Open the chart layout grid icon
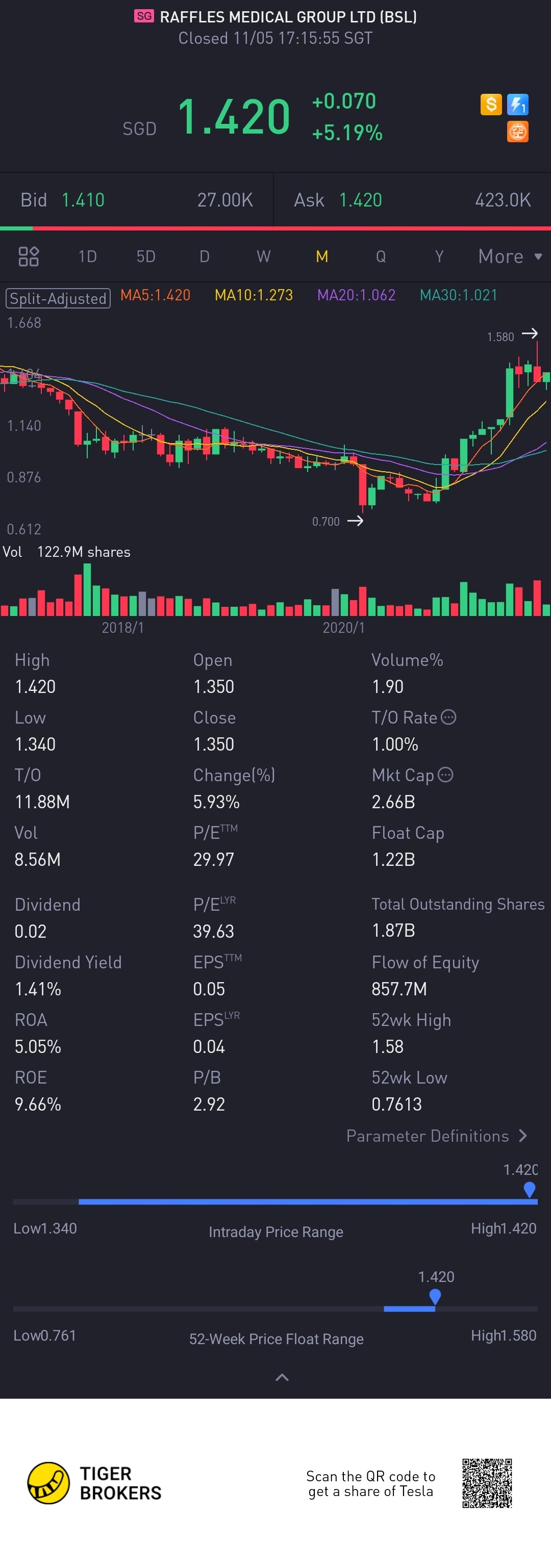This screenshot has width=551, height=1568. [x=29, y=256]
